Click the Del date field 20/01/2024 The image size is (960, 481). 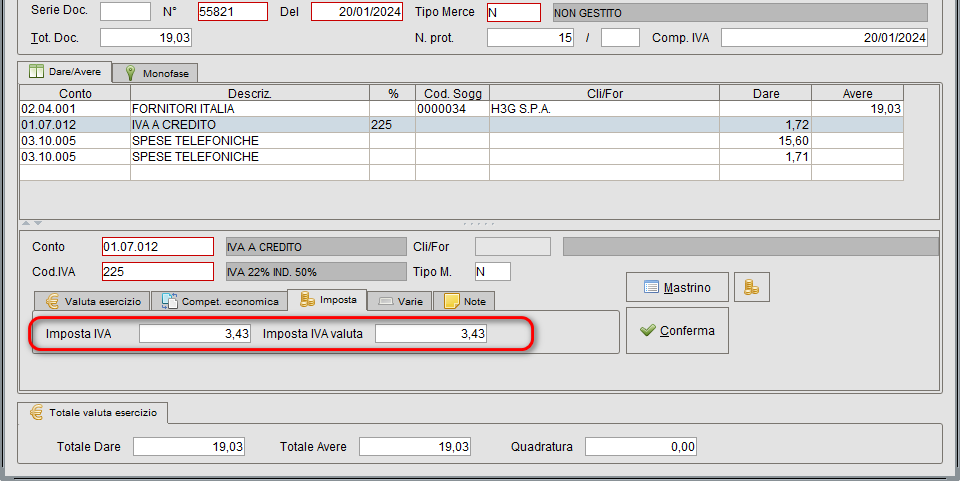pos(357,12)
